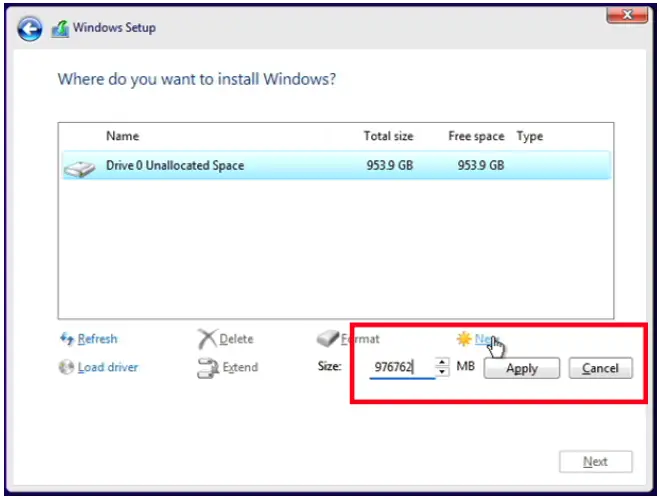The width and height of the screenshot is (660, 499).
Task: Click the Total size column header
Action: [389, 136]
